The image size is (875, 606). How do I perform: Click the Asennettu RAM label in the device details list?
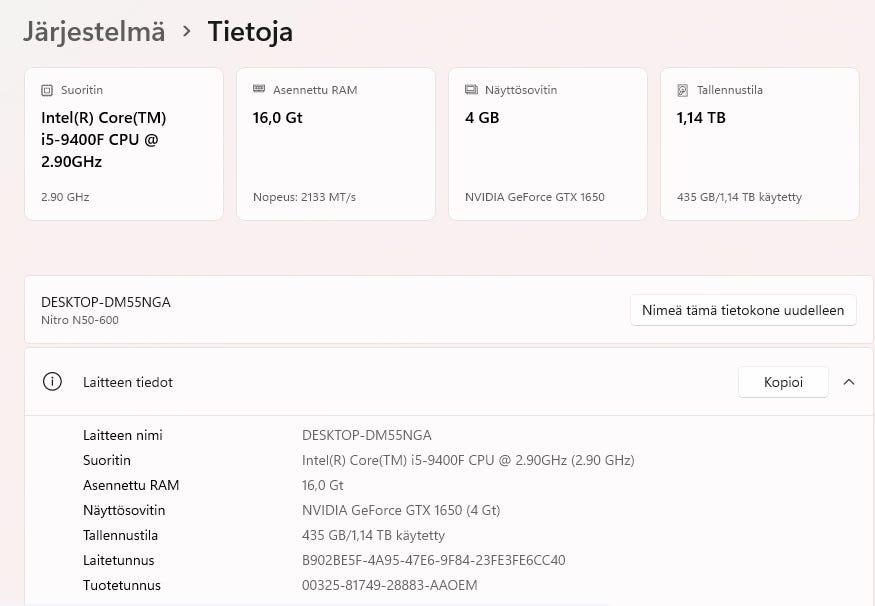131,485
